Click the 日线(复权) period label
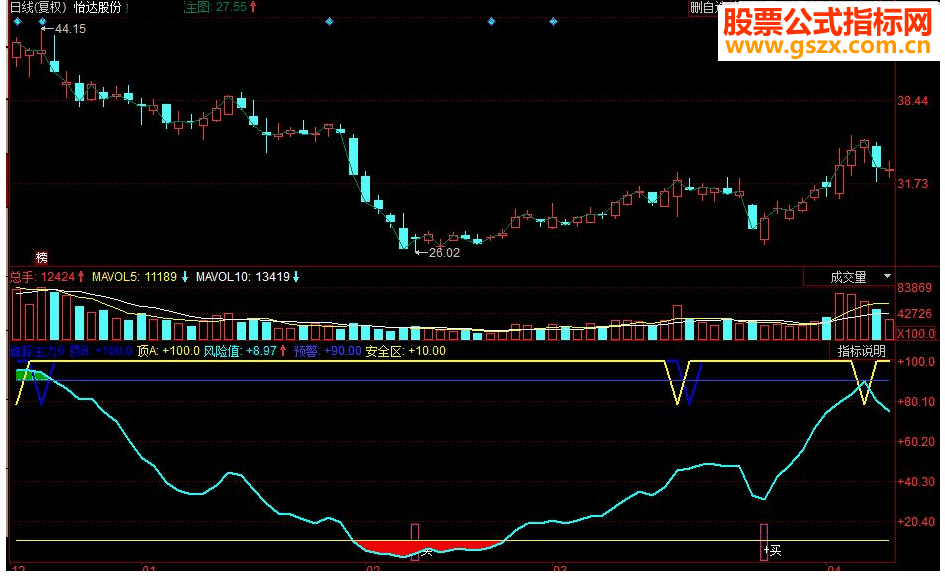The image size is (945, 576). point(38,7)
